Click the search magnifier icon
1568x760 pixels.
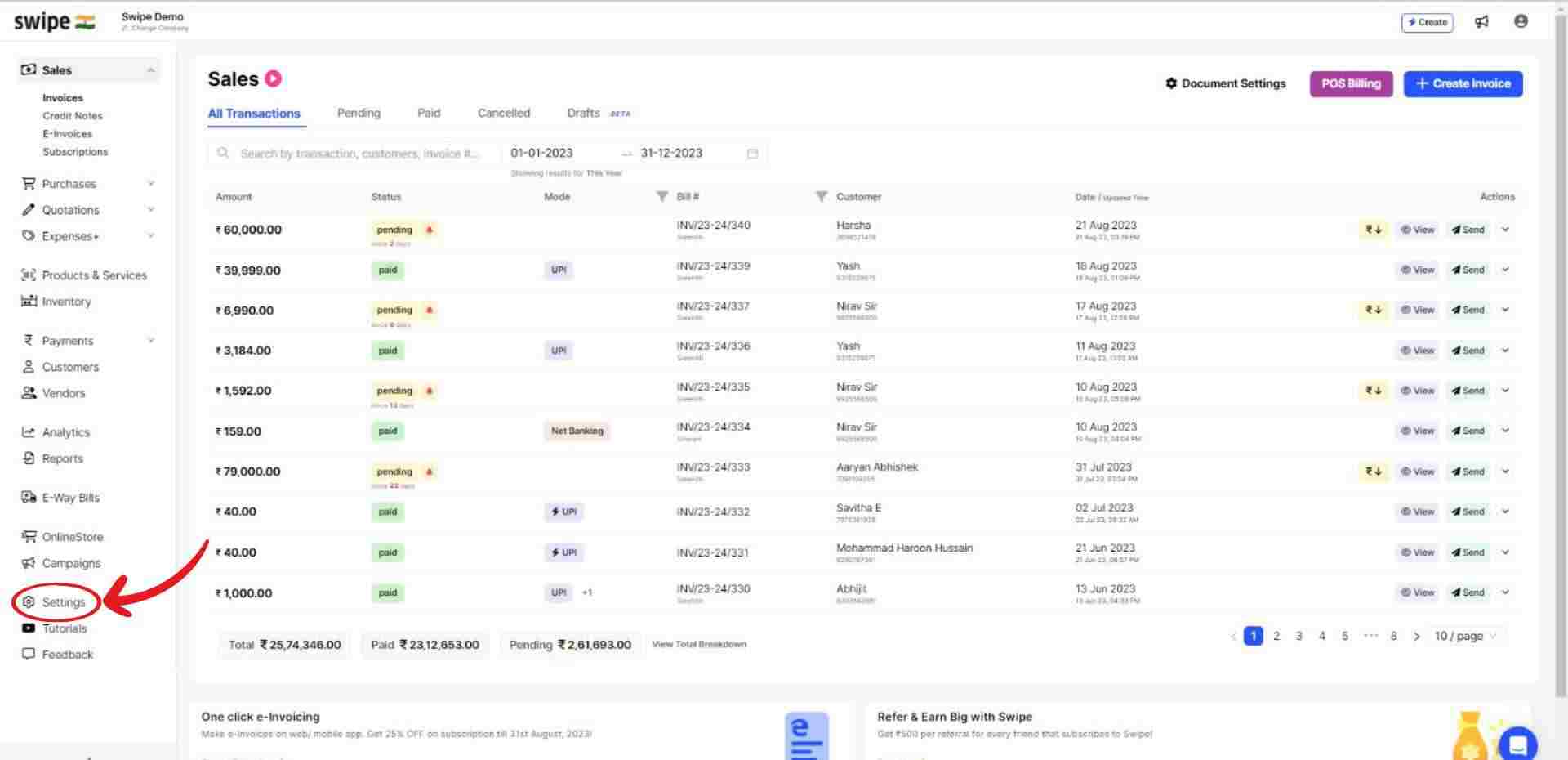(x=223, y=153)
